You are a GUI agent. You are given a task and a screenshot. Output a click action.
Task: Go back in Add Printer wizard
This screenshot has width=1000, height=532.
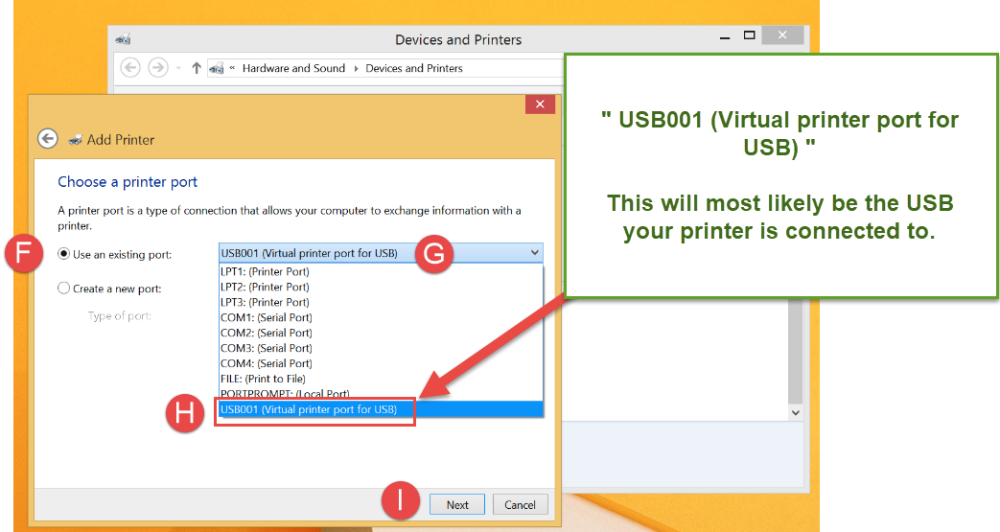coord(47,138)
